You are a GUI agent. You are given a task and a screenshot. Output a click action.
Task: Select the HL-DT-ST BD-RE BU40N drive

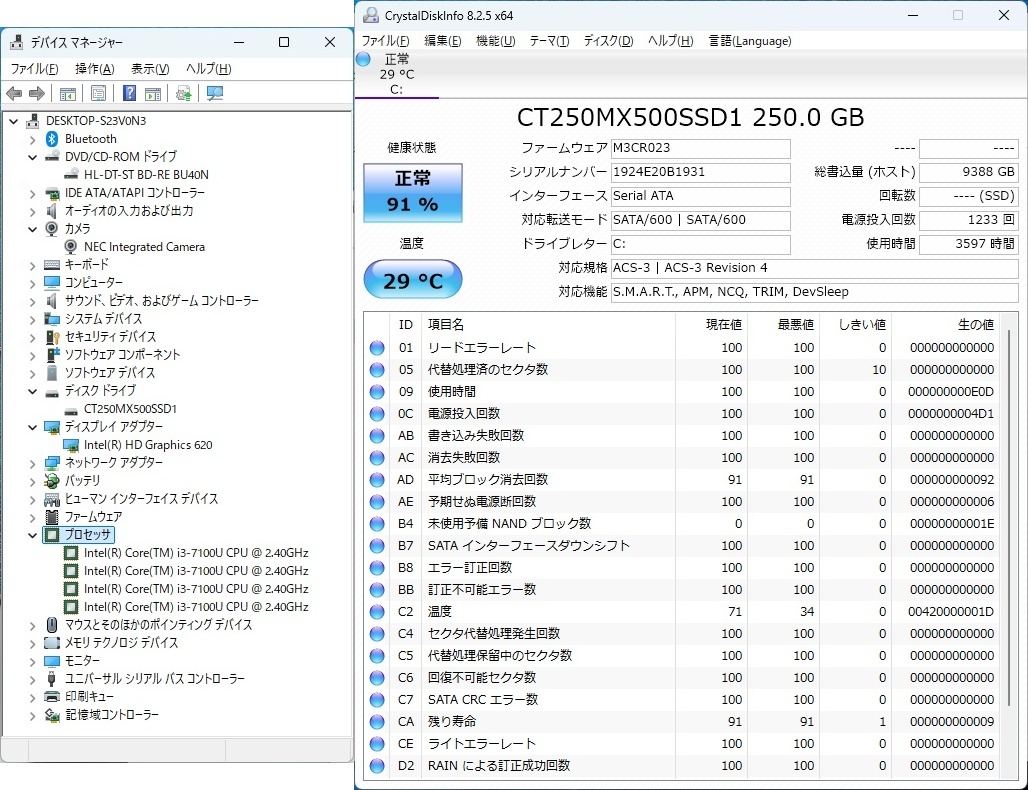coord(146,175)
